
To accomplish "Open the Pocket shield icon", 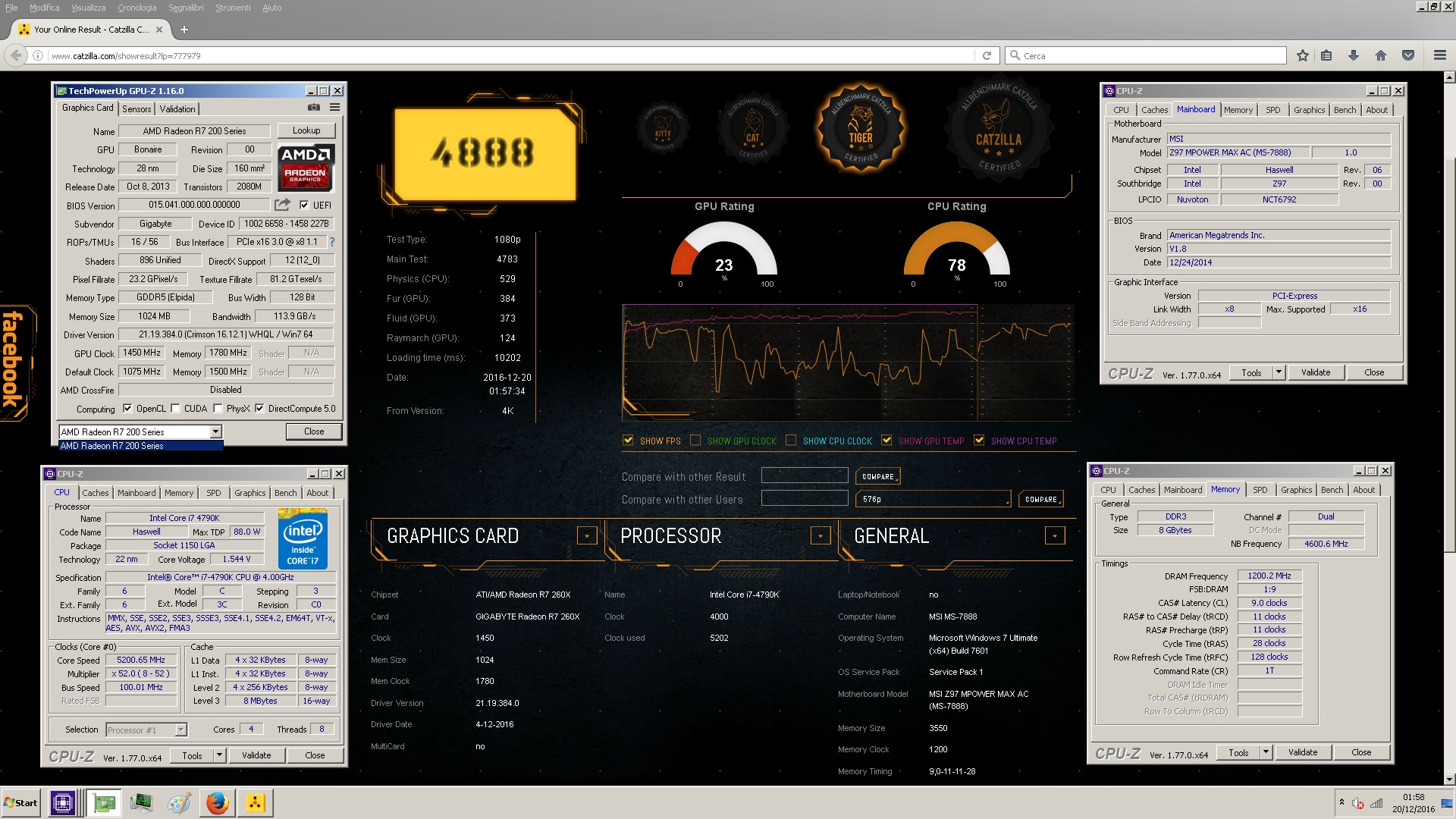I will (x=1408, y=55).
